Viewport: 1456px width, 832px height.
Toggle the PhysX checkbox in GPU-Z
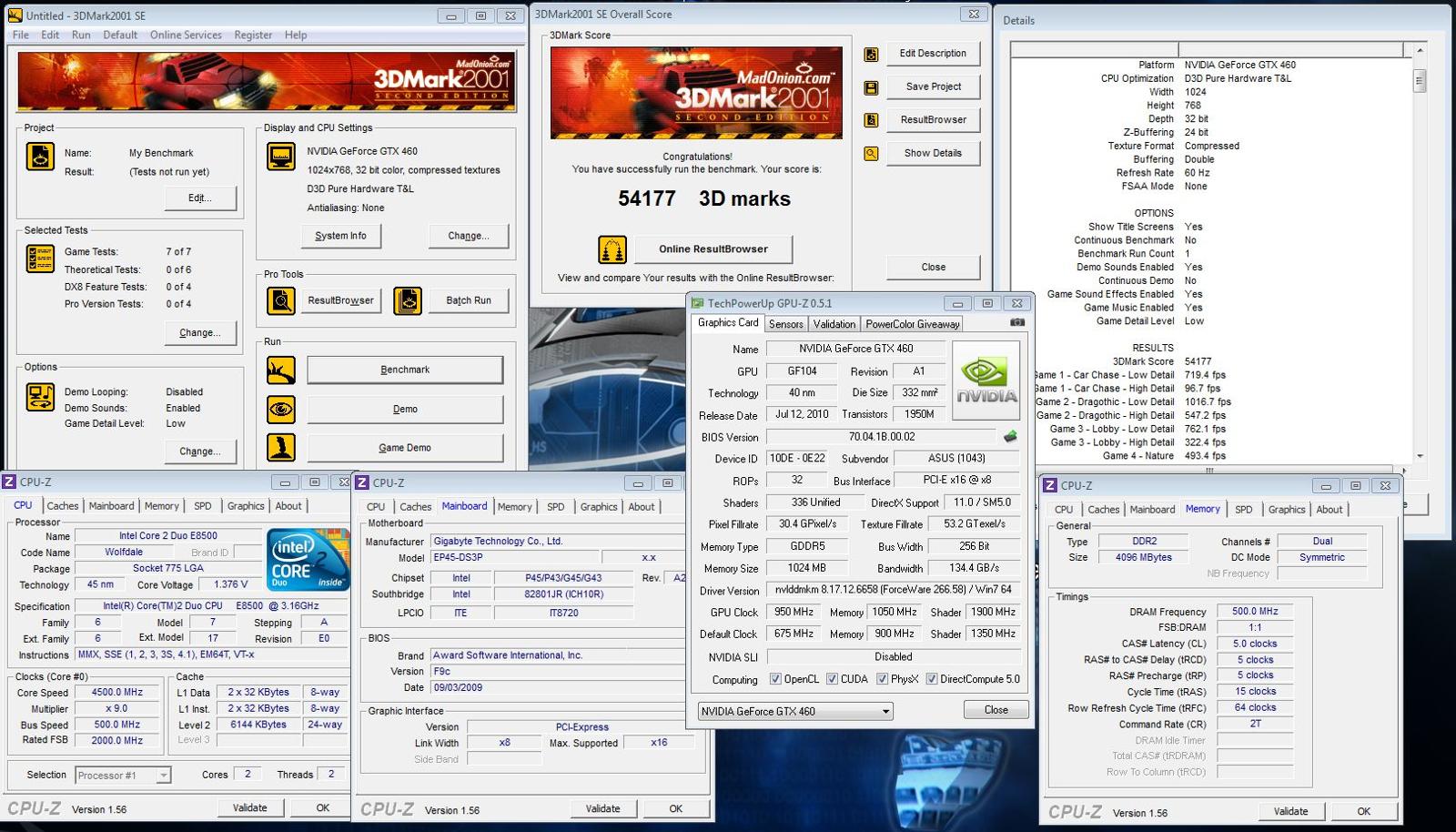pyautogui.click(x=882, y=679)
